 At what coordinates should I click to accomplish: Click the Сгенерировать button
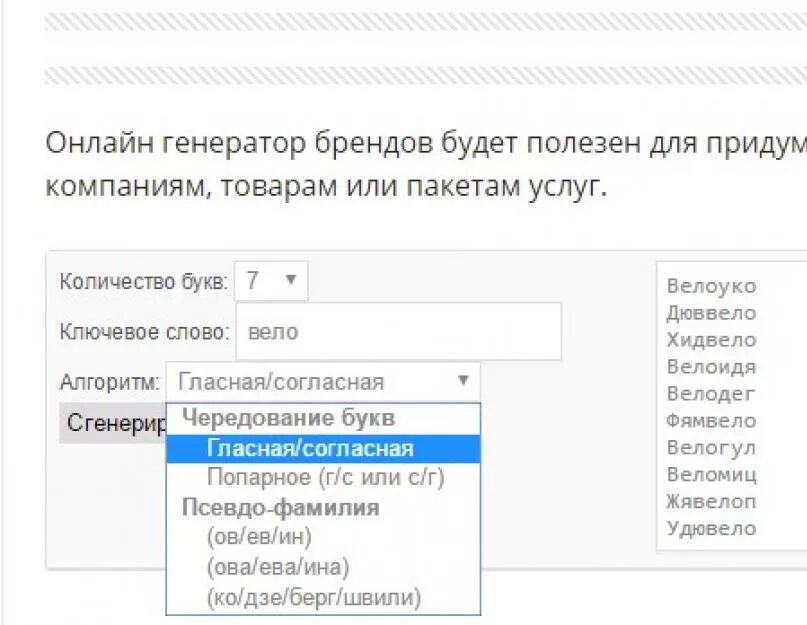pyautogui.click(x=113, y=423)
